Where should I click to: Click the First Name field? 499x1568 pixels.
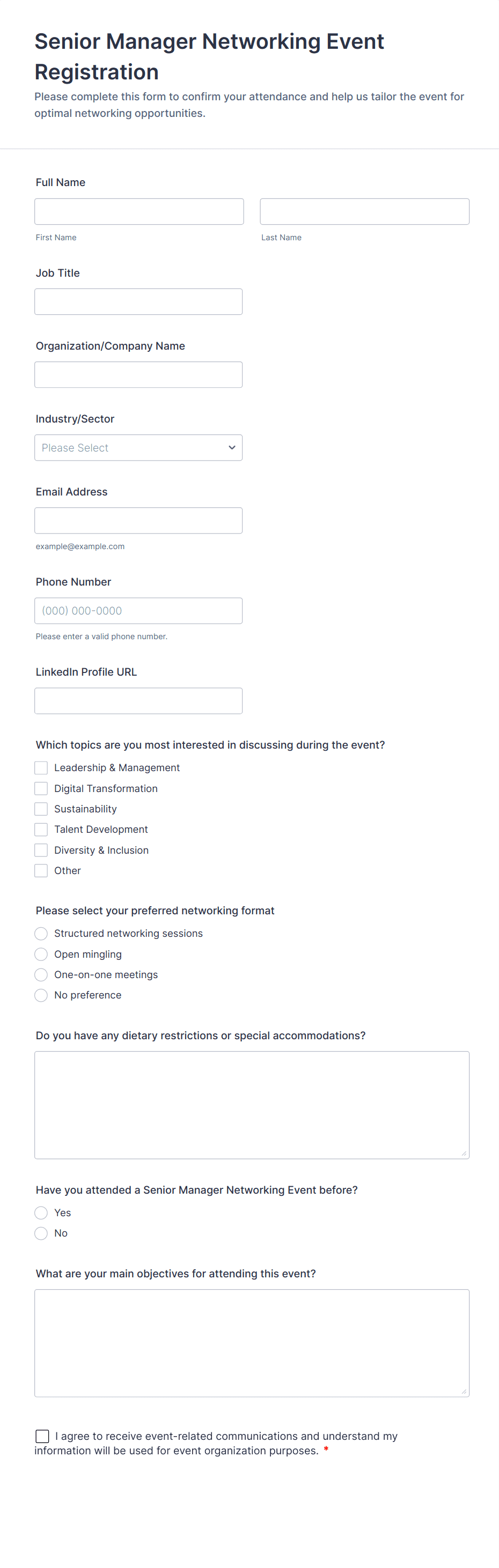[139, 211]
